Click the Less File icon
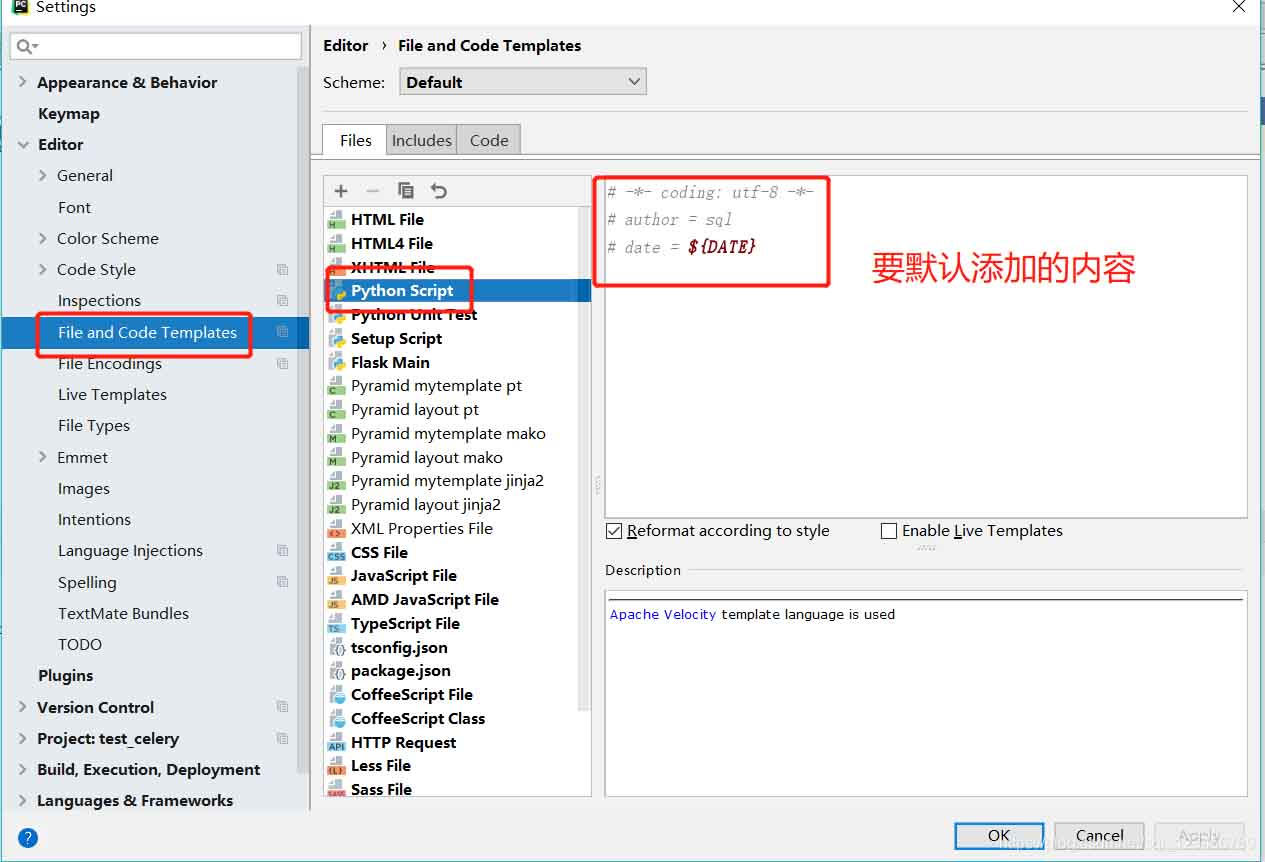The width and height of the screenshot is (1265, 862). point(336,766)
